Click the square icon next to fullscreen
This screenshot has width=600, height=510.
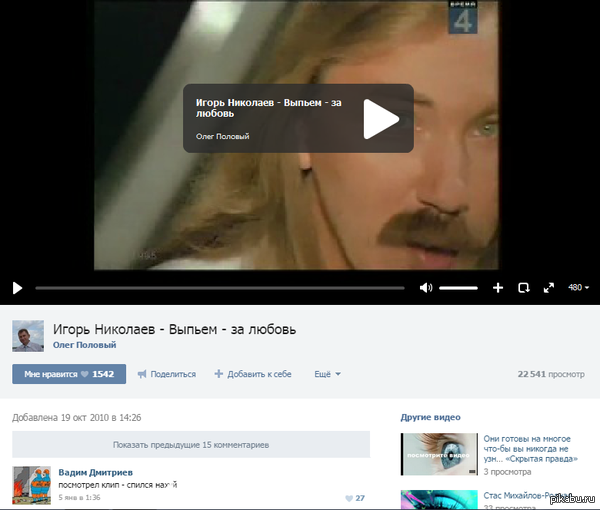tap(523, 288)
